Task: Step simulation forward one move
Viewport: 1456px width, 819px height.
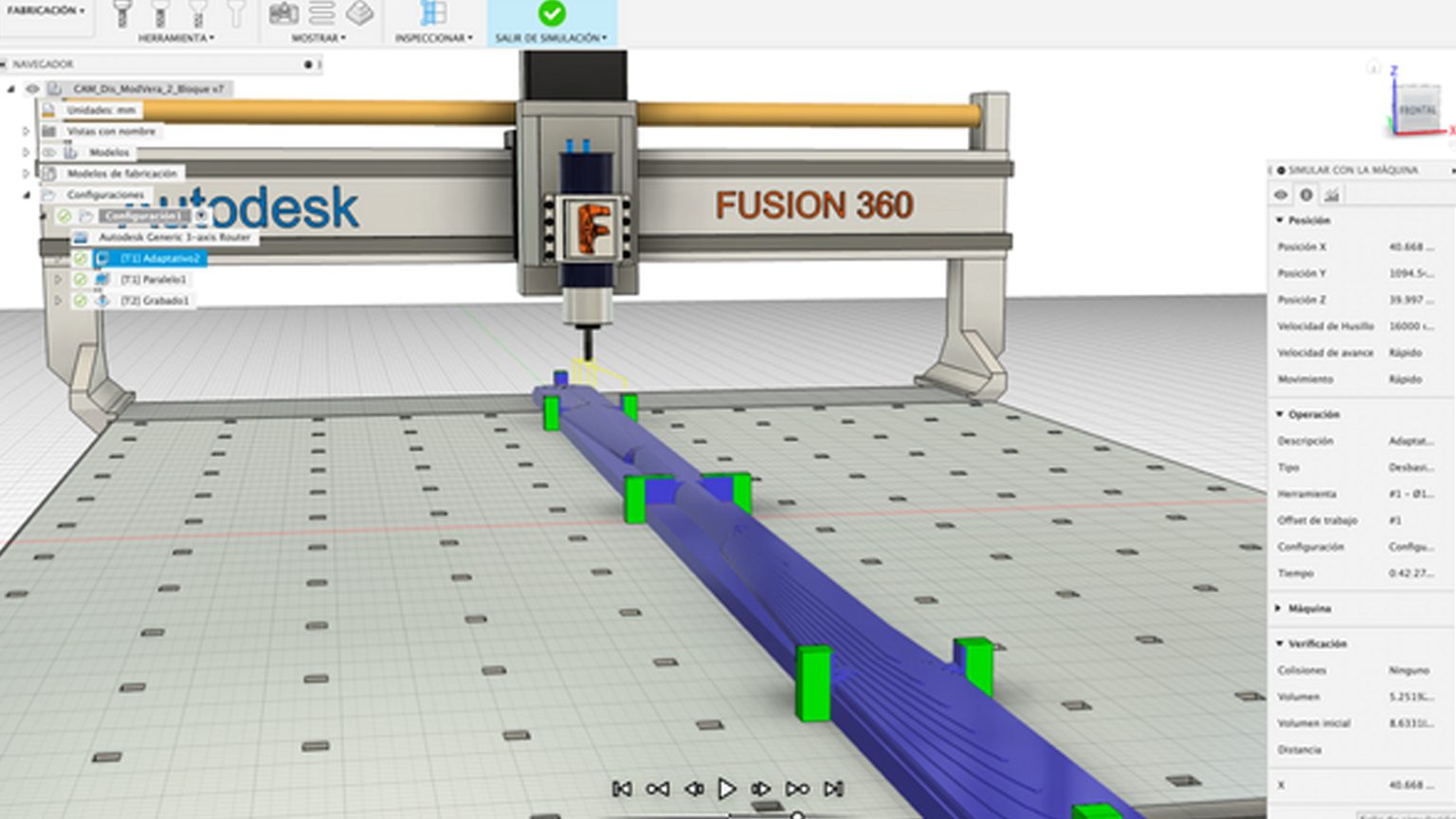Action: point(761,789)
